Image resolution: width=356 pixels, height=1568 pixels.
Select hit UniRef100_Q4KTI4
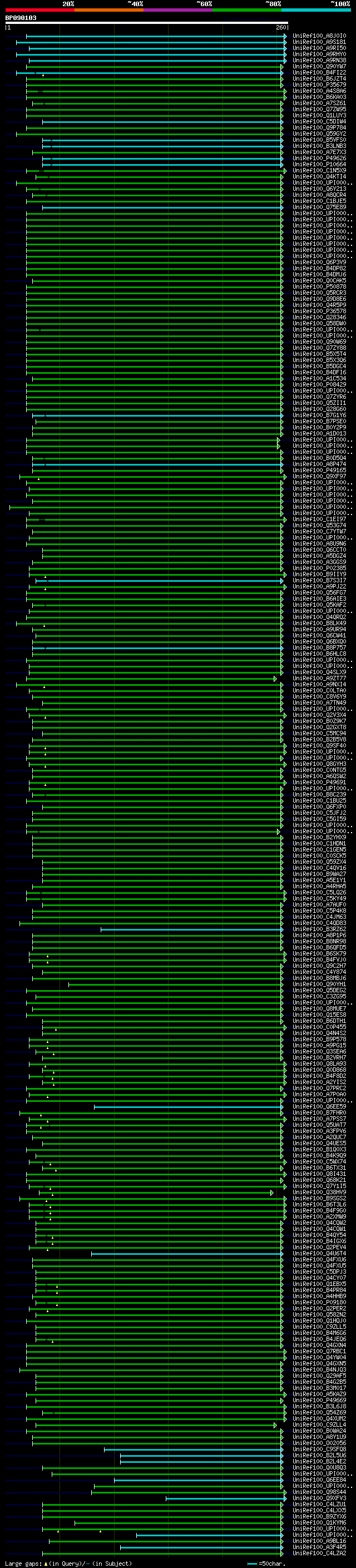click(x=319, y=176)
